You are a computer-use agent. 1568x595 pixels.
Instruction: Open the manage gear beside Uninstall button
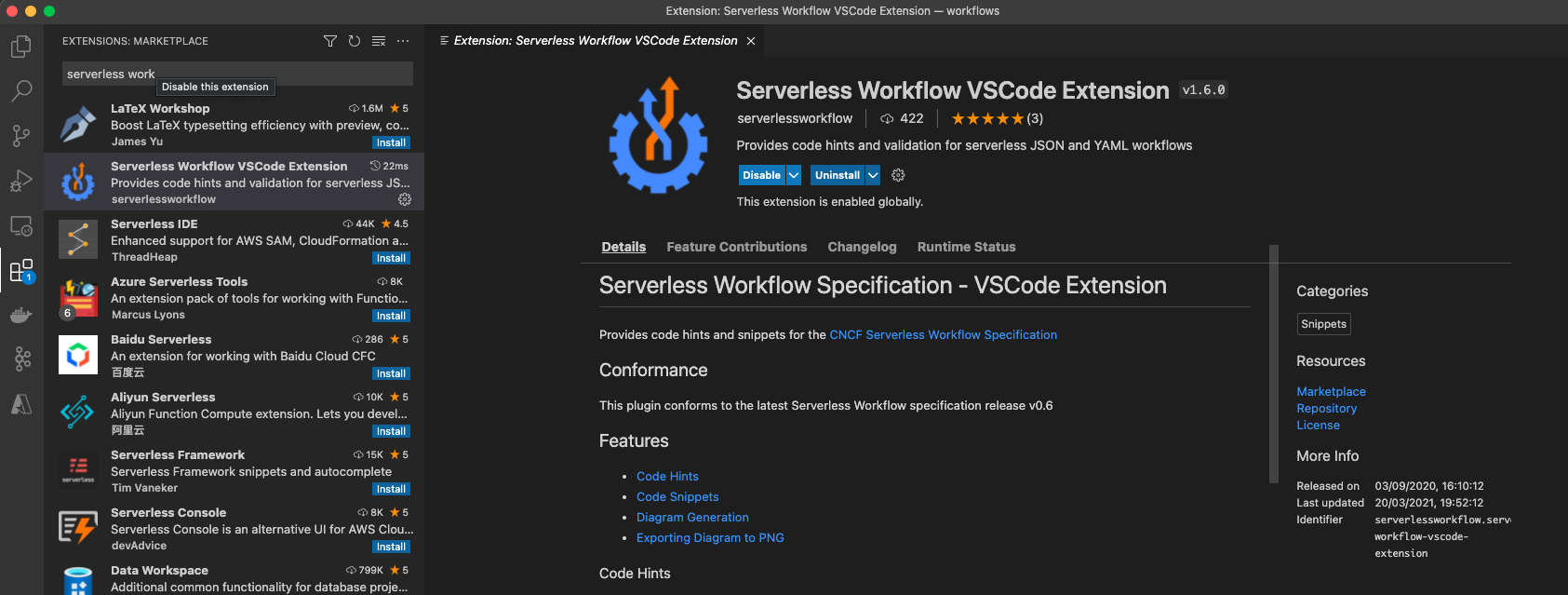(898, 175)
